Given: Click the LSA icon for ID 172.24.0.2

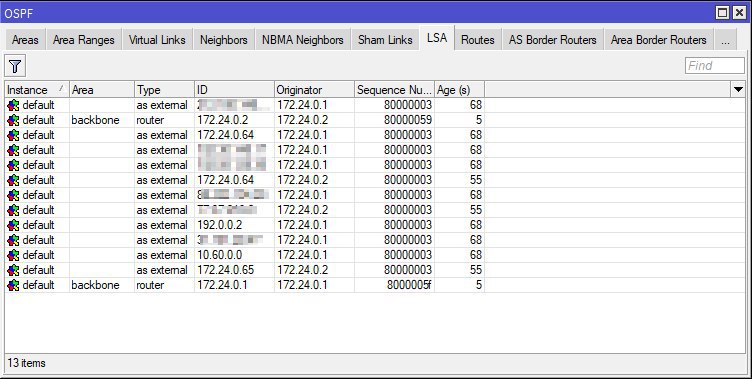Looking at the screenshot, I should (x=13, y=120).
